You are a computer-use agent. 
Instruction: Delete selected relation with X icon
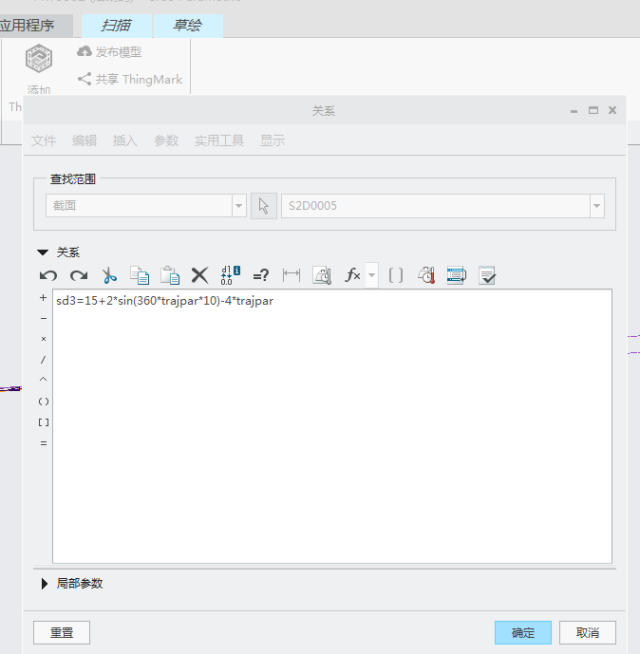(x=200, y=276)
